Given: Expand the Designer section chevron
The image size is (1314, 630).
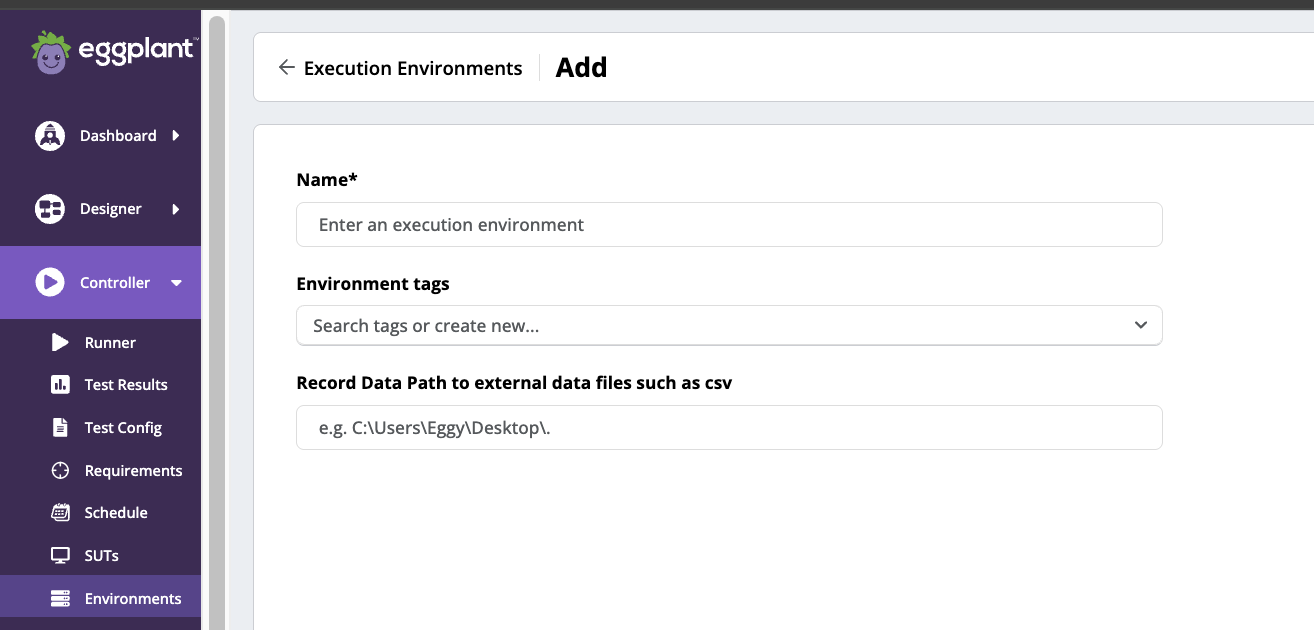Looking at the screenshot, I should point(177,208).
